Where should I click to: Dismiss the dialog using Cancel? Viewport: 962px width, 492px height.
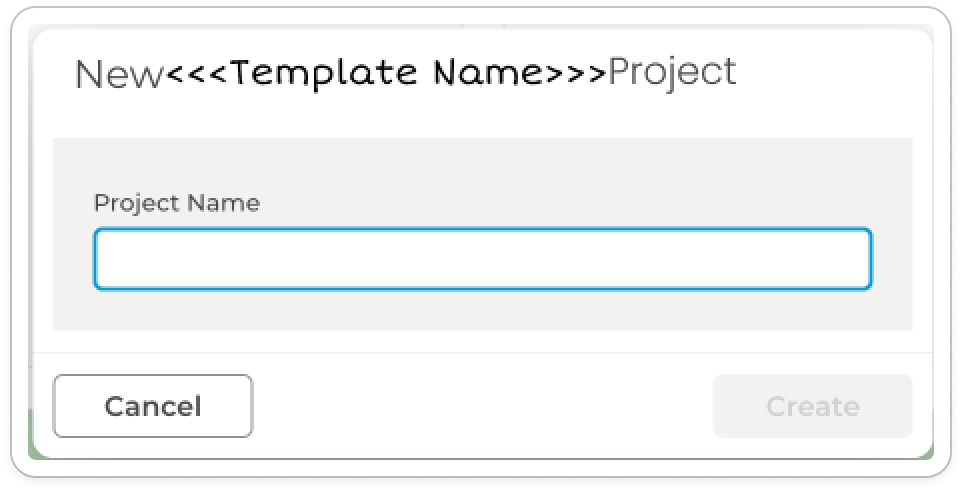153,406
